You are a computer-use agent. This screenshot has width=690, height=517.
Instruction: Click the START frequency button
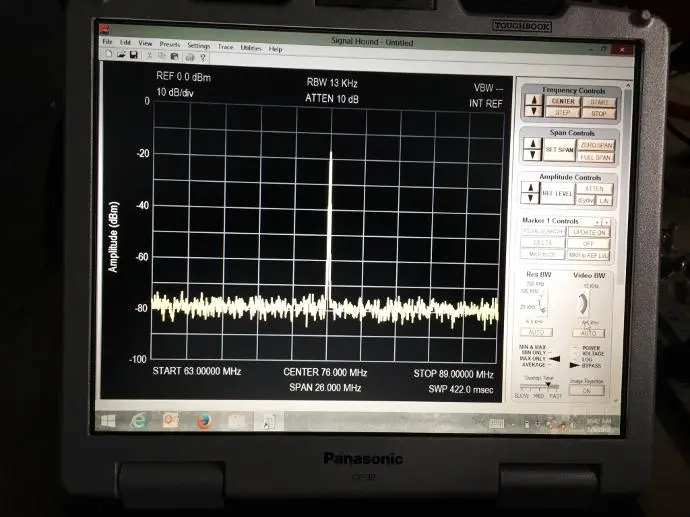(x=599, y=102)
